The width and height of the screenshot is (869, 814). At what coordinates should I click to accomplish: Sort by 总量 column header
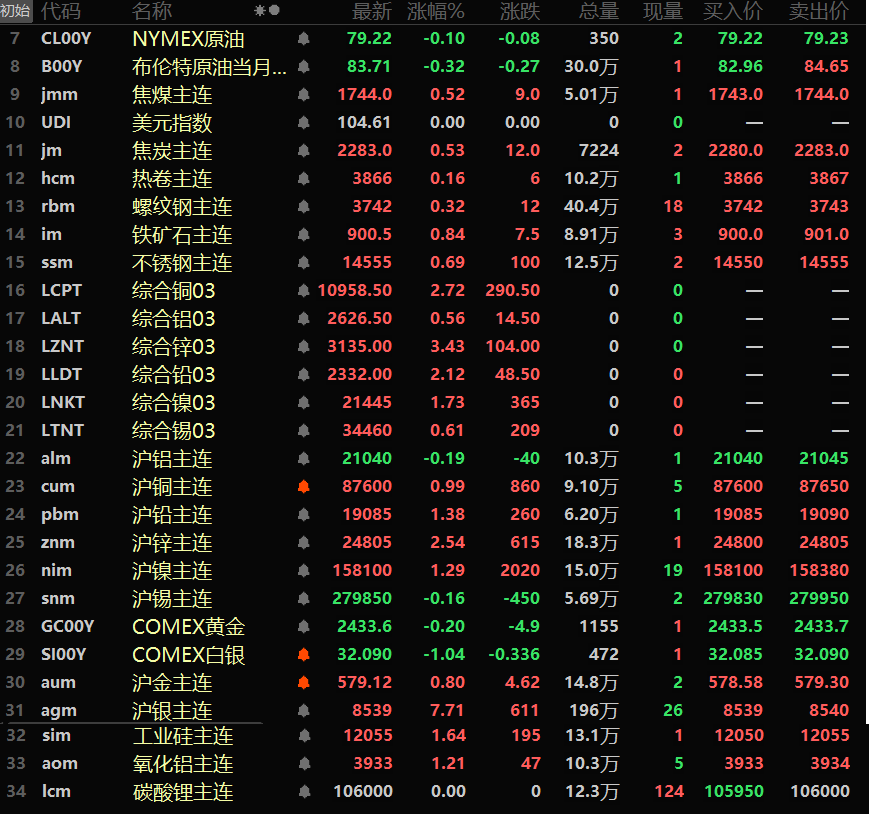tap(599, 11)
